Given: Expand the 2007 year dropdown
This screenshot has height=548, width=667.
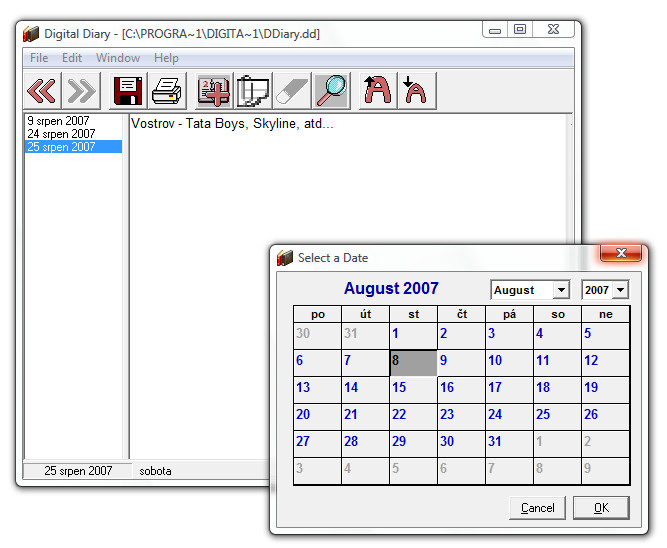Looking at the screenshot, I should (x=621, y=290).
